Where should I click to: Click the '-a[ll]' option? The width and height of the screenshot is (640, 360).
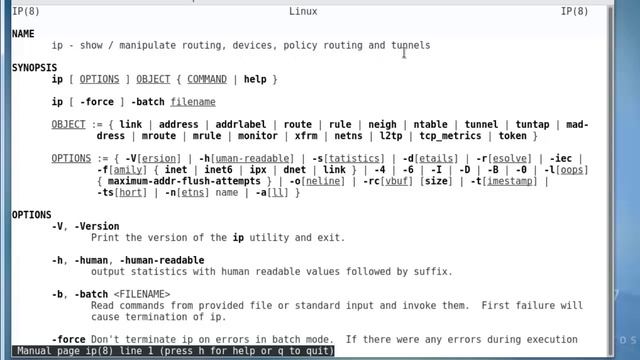[x=272, y=192]
